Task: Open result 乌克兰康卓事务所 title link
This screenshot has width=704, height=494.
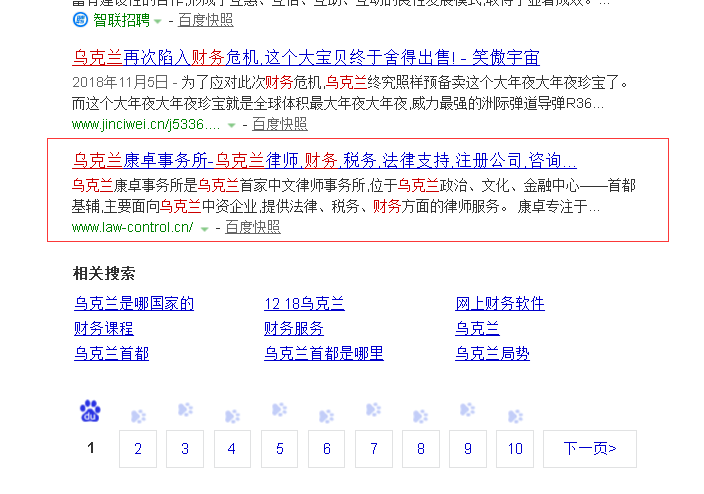Action: tap(324, 161)
